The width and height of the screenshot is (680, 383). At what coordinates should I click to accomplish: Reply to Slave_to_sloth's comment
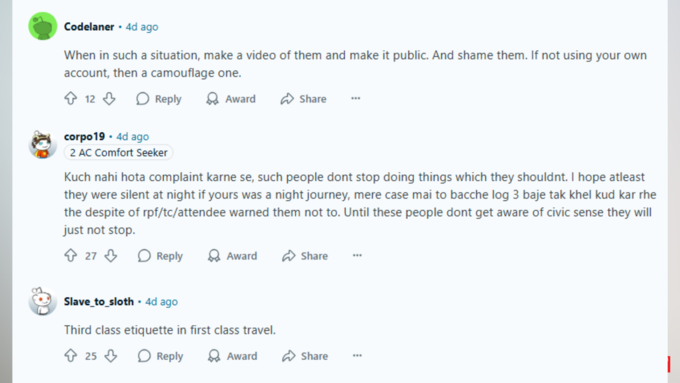click(160, 356)
